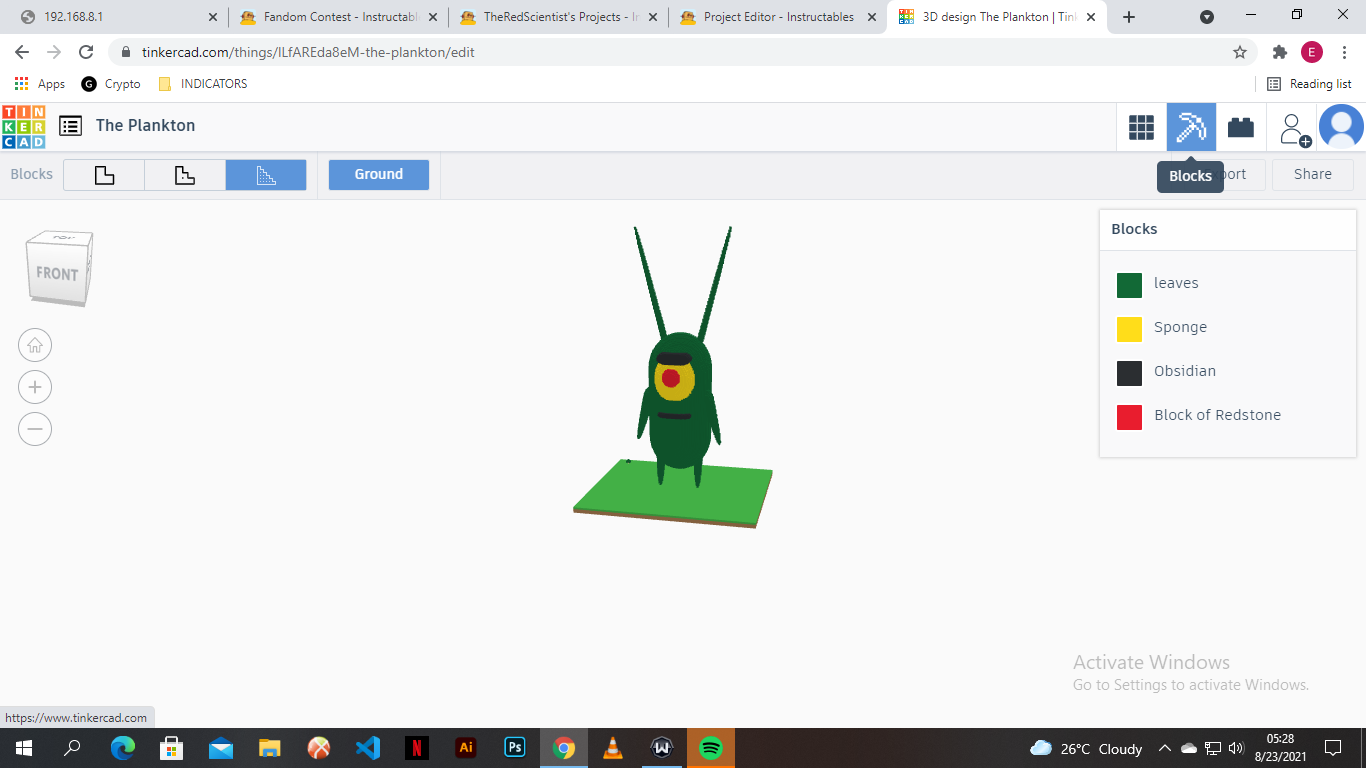The width and height of the screenshot is (1366, 768).
Task: Switch to Bricks mode icon
Action: (1241, 127)
